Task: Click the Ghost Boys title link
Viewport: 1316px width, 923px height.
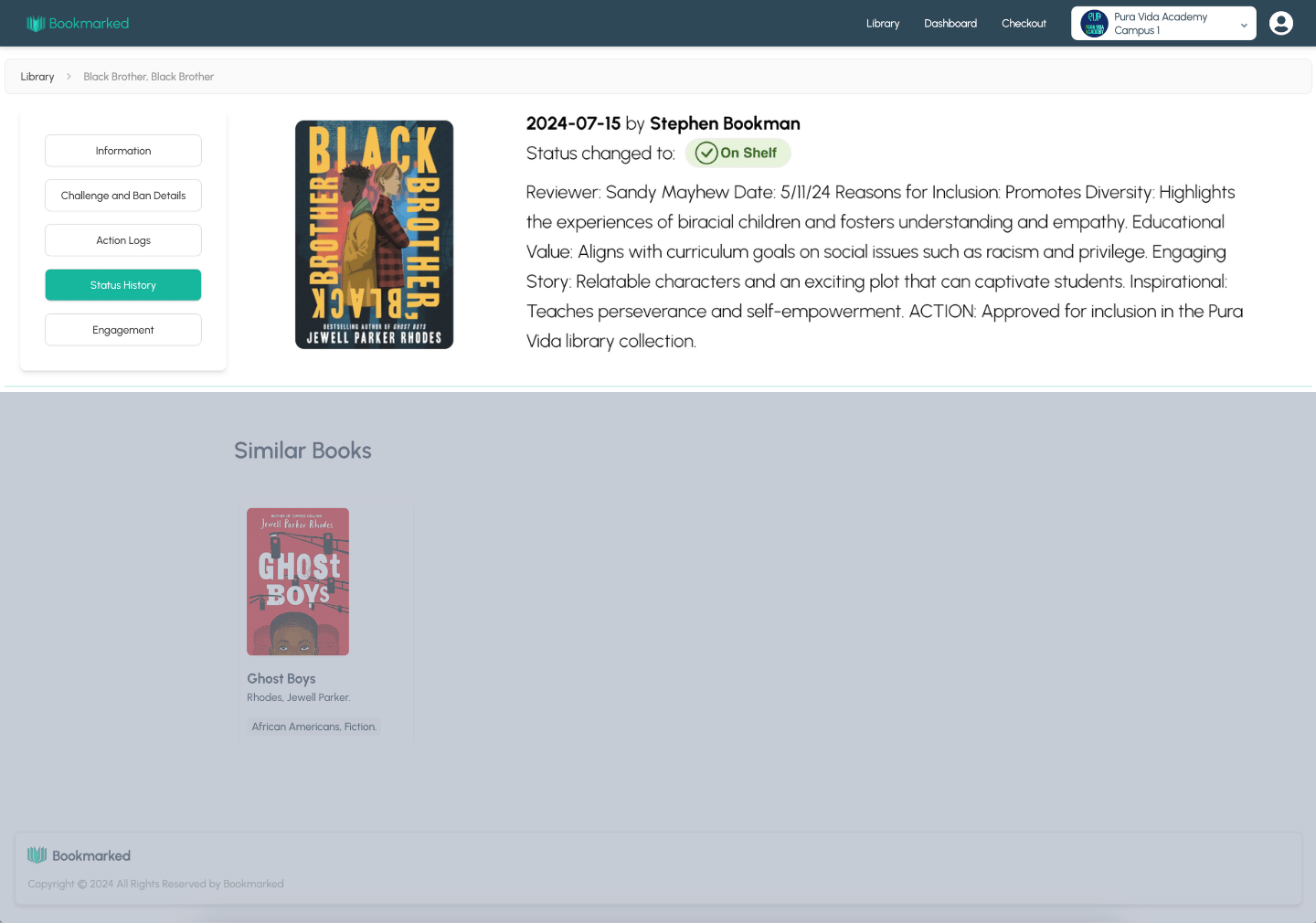Action: (281, 679)
